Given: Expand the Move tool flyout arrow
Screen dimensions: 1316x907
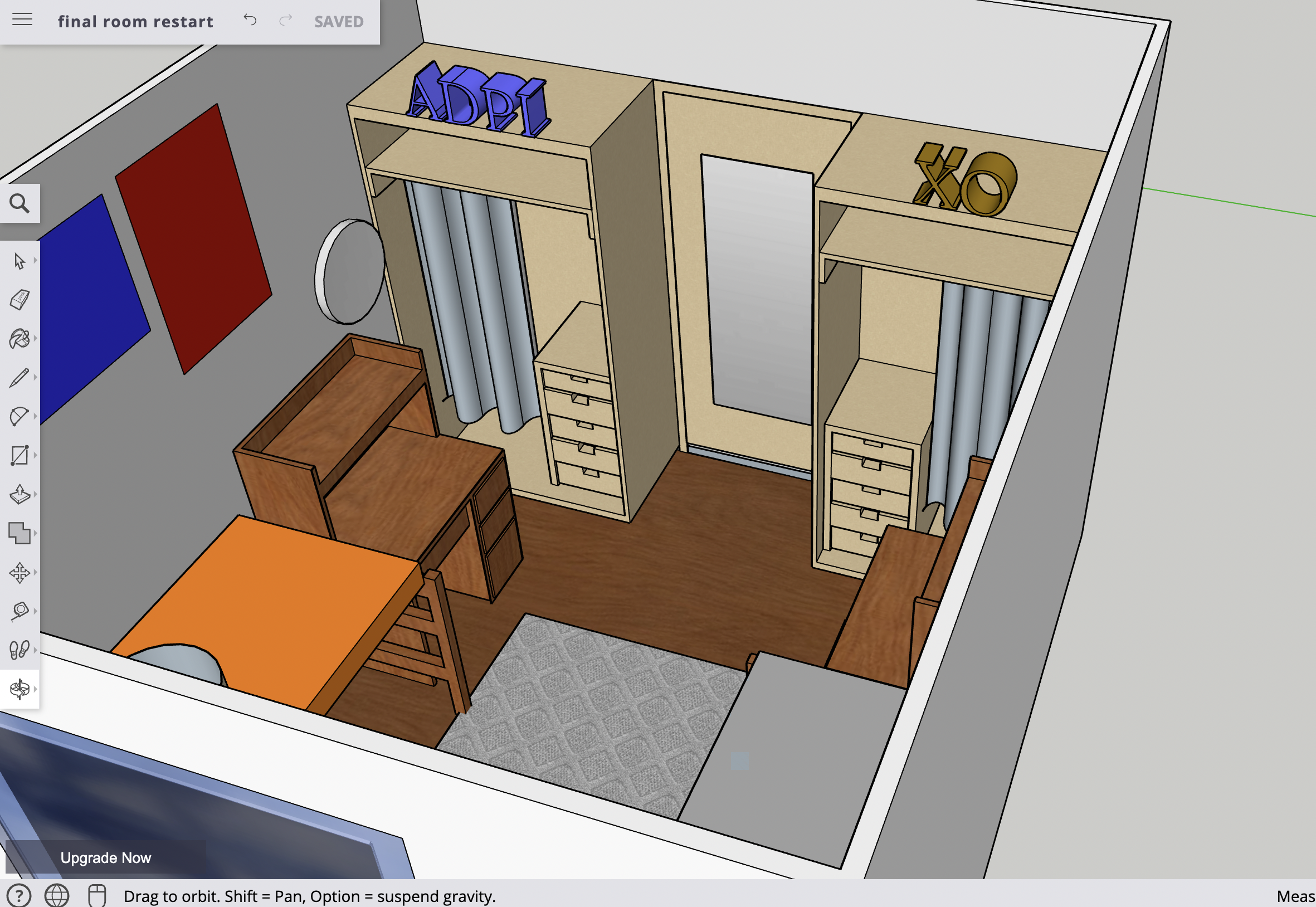Looking at the screenshot, I should [x=35, y=572].
